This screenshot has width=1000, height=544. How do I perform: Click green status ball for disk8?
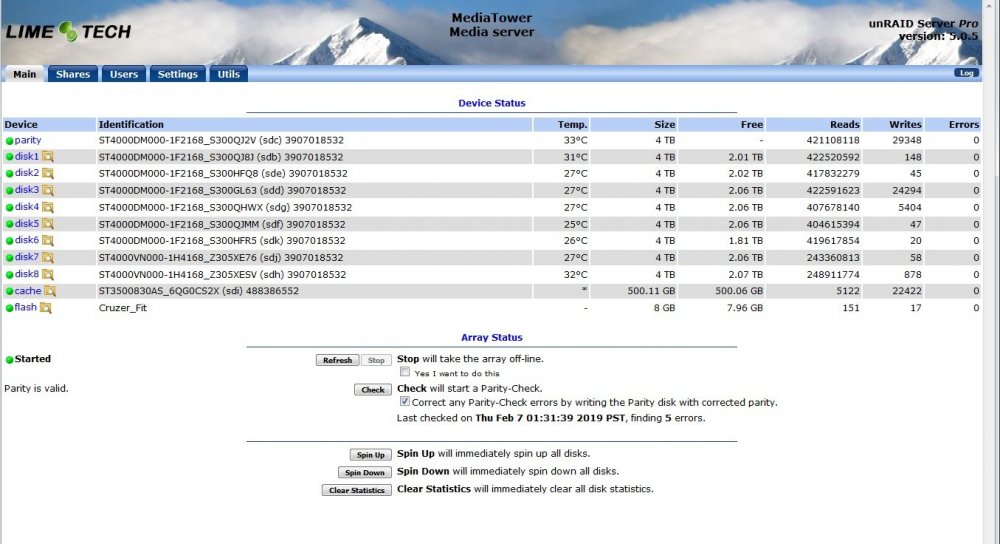pos(10,275)
